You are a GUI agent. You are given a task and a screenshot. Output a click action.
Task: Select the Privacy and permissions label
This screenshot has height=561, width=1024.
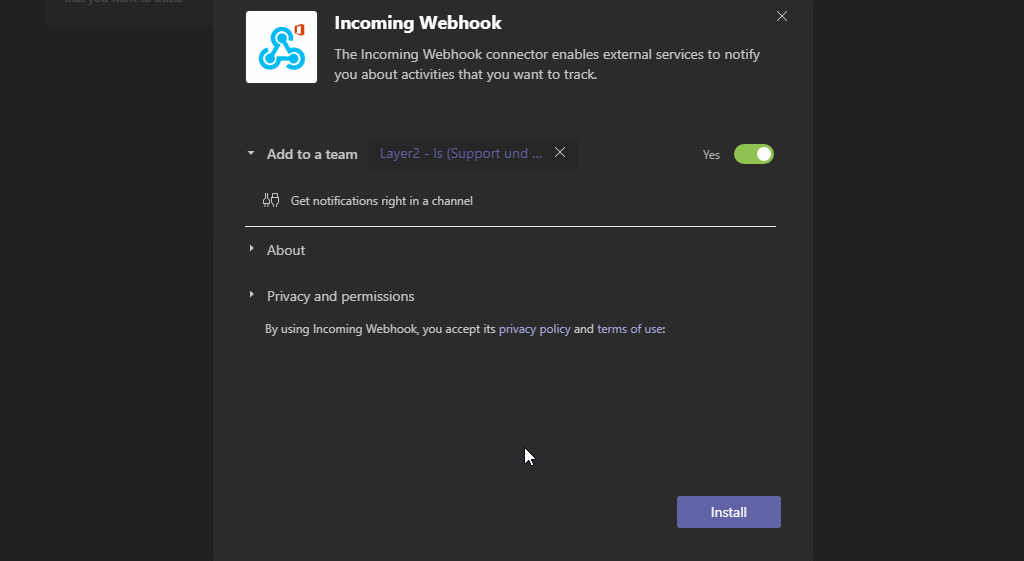[340, 296]
